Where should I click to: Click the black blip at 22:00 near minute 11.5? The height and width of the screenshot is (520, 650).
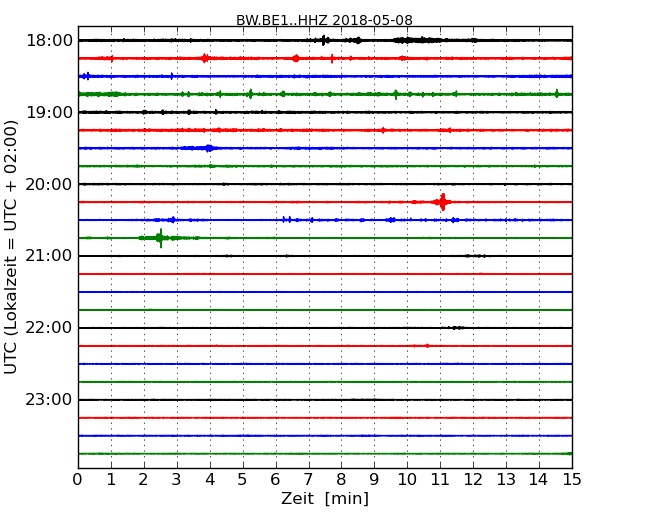click(x=456, y=328)
